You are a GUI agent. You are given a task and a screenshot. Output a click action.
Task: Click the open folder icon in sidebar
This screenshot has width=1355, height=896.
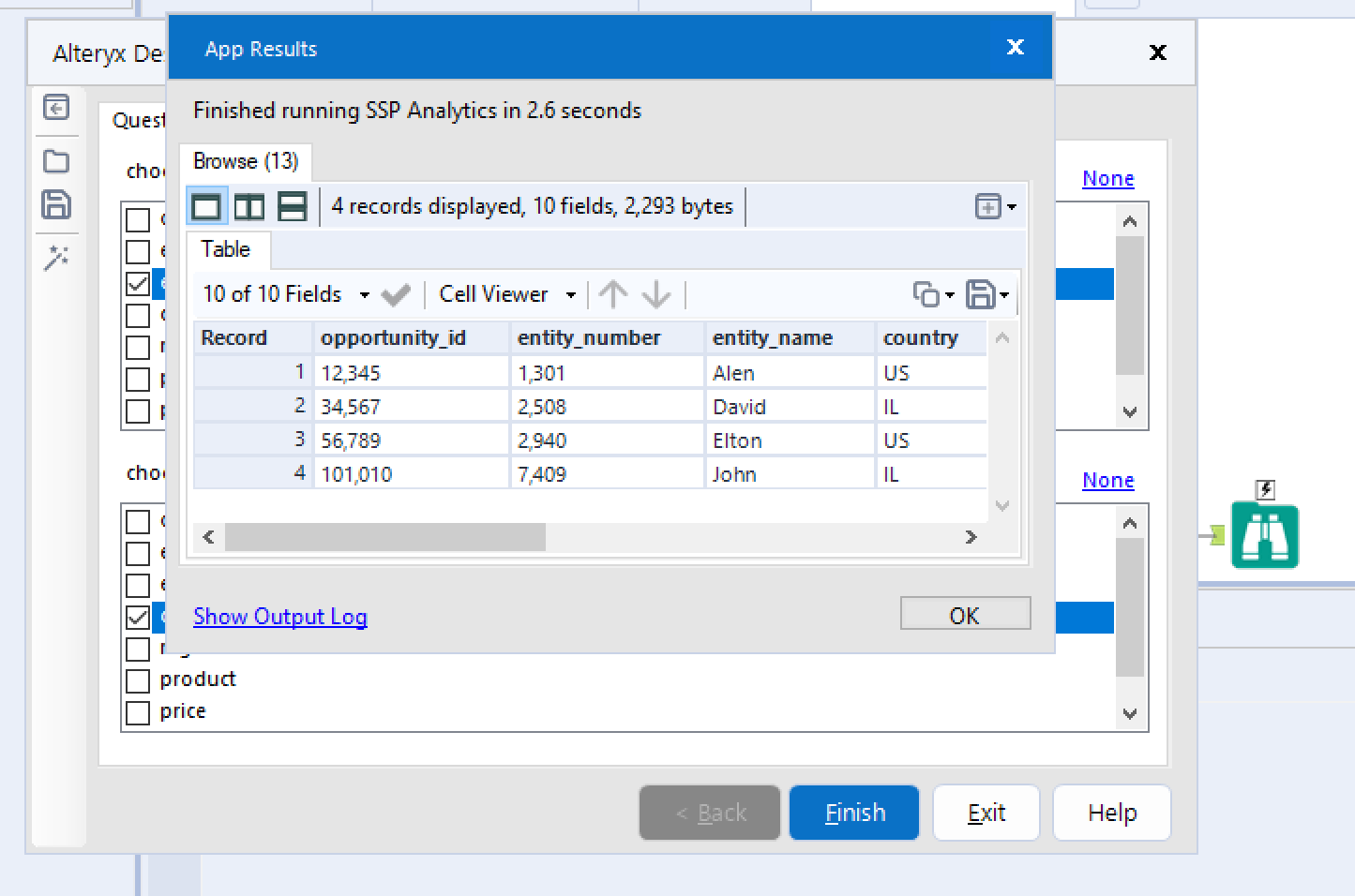click(x=56, y=161)
